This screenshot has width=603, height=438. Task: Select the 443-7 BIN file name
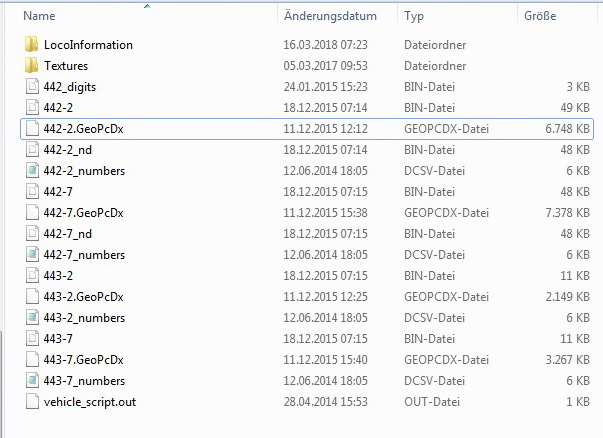(57, 339)
